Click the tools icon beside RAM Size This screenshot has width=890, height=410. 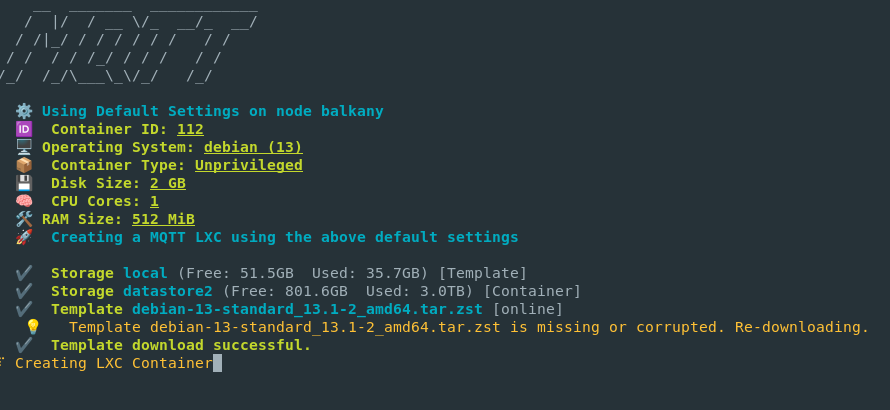24,219
